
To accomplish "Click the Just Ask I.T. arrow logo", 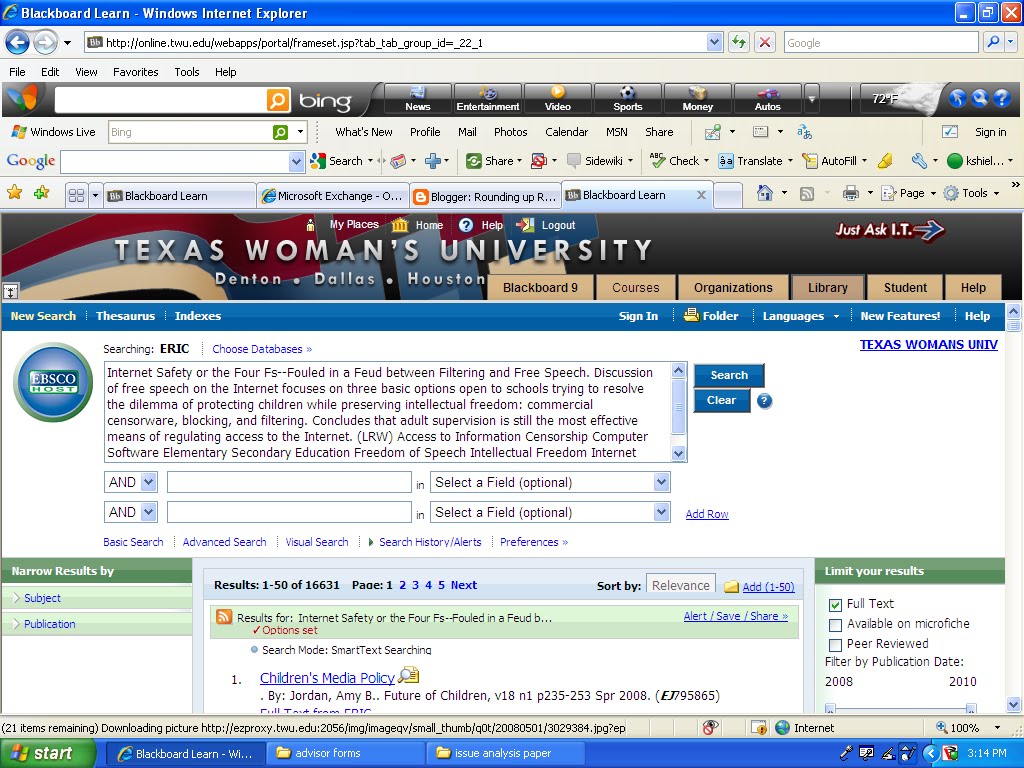I will [889, 230].
